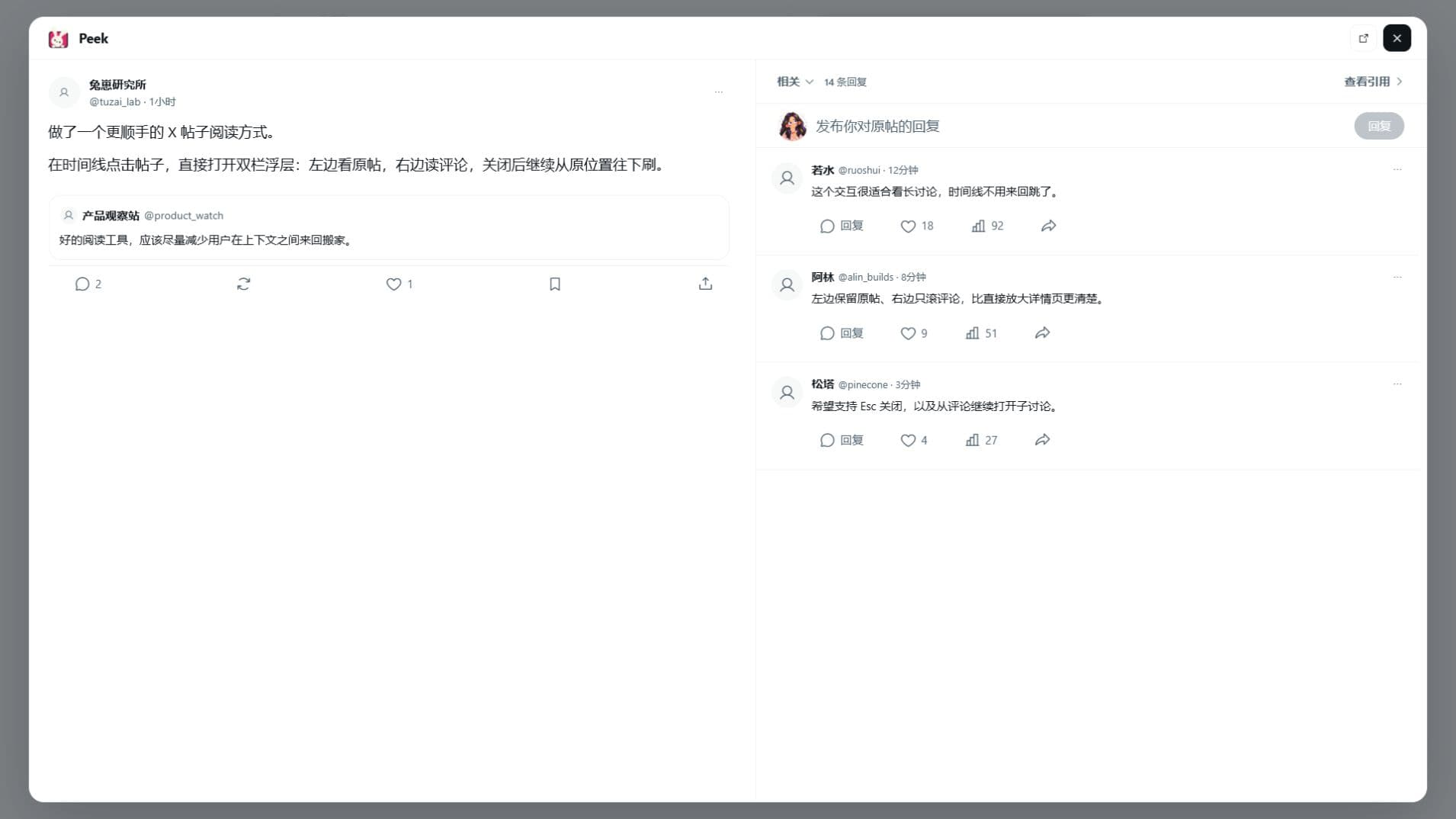Share 若水's comment
Viewport: 1456px width, 819px height.
[x=1048, y=226]
